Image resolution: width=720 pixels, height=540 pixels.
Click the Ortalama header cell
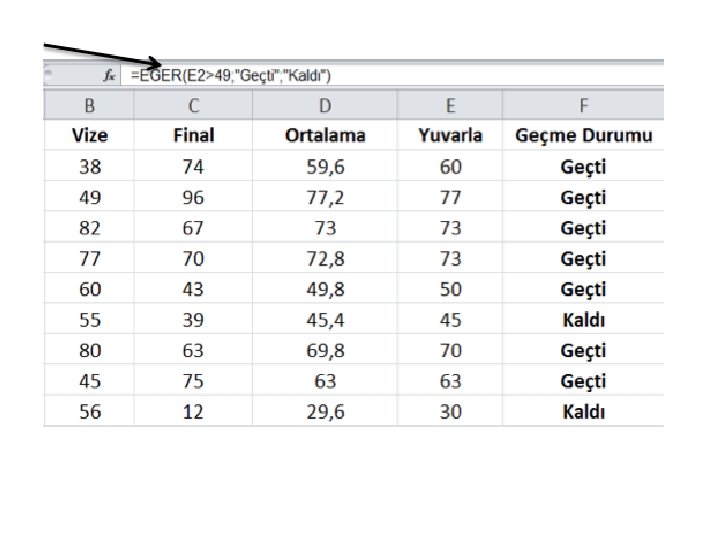324,136
